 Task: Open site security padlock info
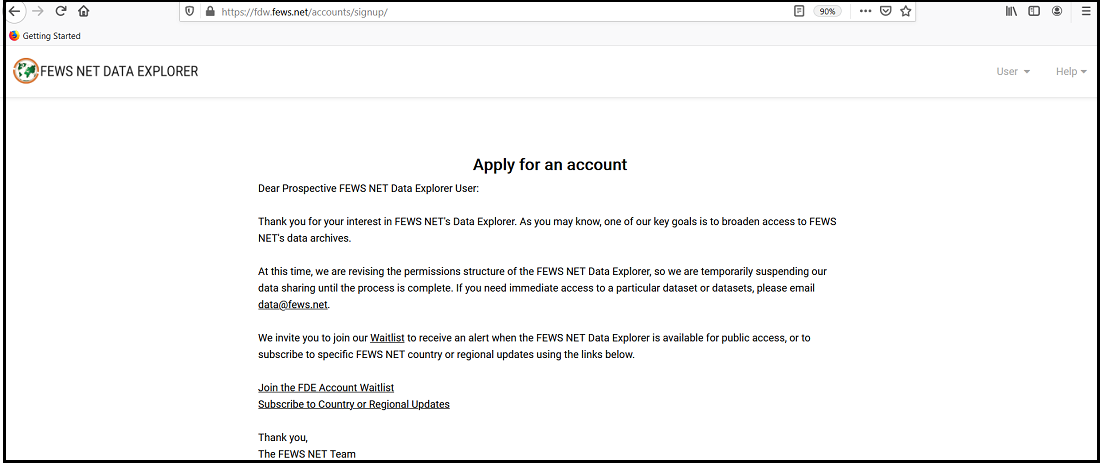tap(209, 11)
